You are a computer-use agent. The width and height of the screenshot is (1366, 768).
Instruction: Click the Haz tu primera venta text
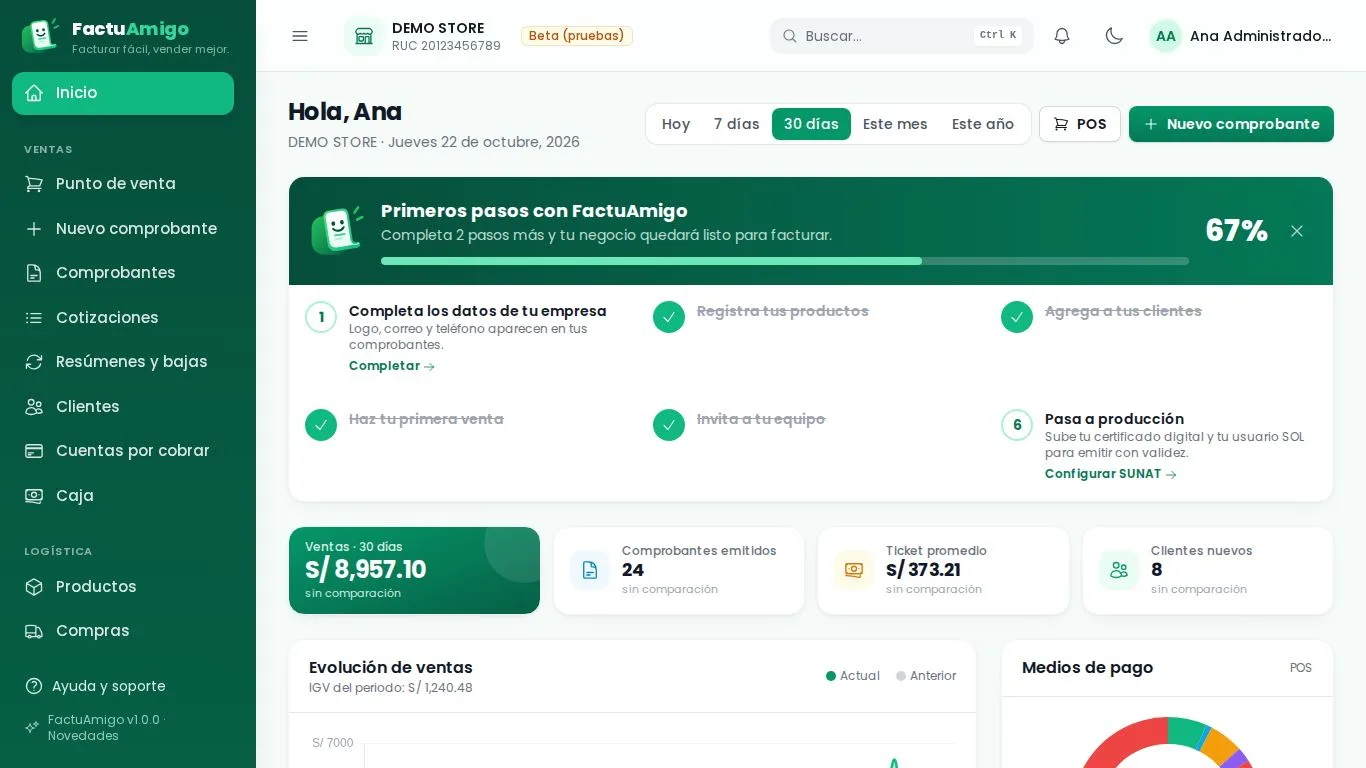tap(426, 419)
